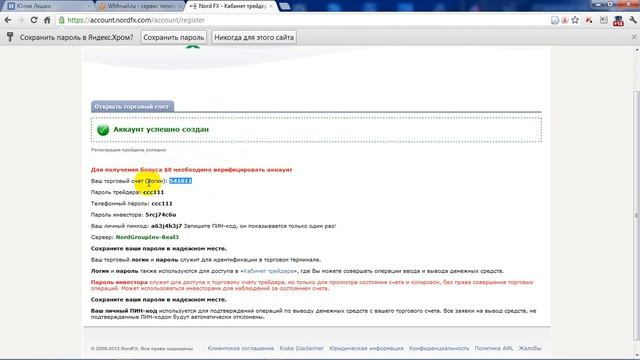Go back to the previous page
This screenshot has height=360, width=640.
click(8, 20)
